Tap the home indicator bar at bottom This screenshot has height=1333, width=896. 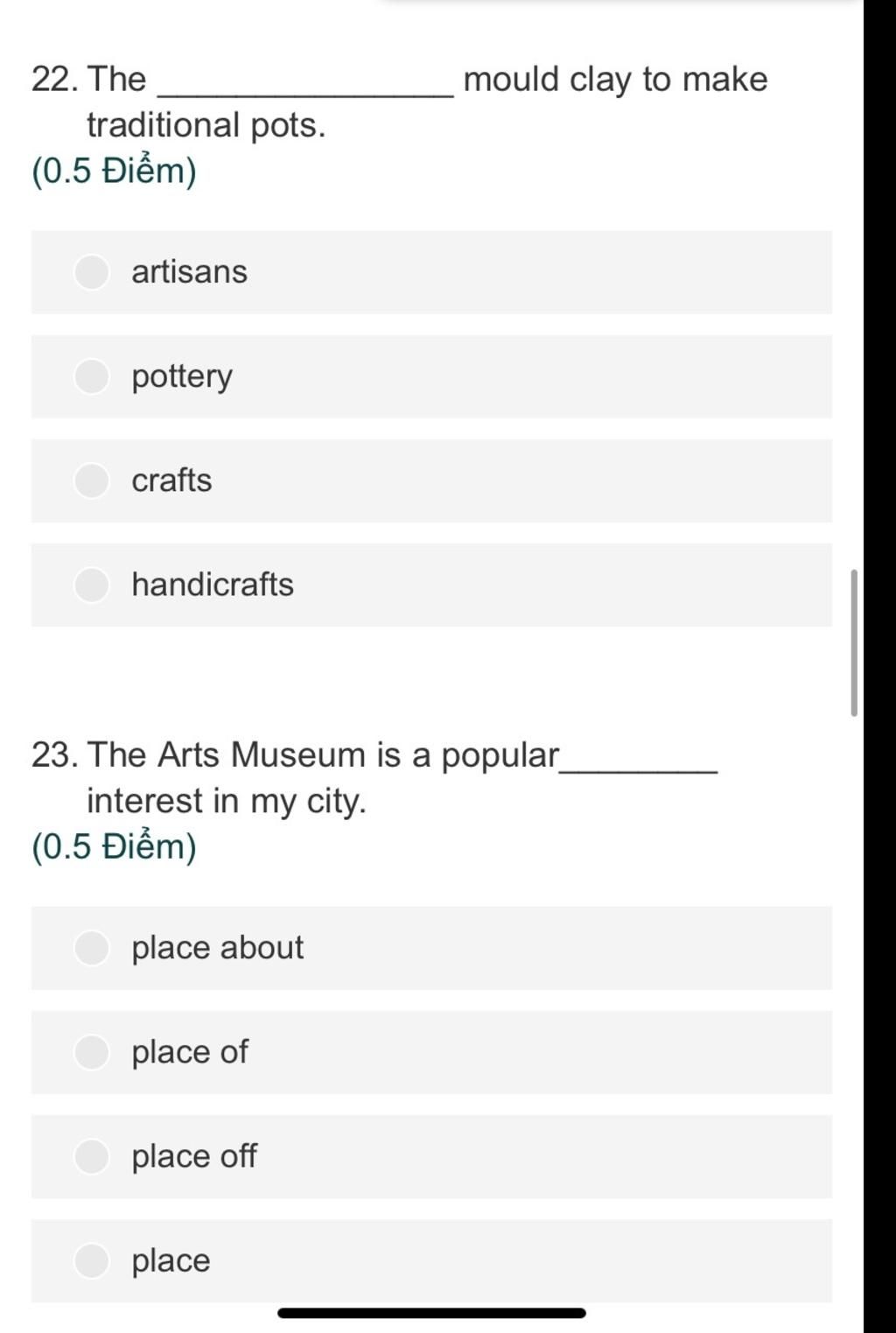pyautogui.click(x=431, y=1313)
